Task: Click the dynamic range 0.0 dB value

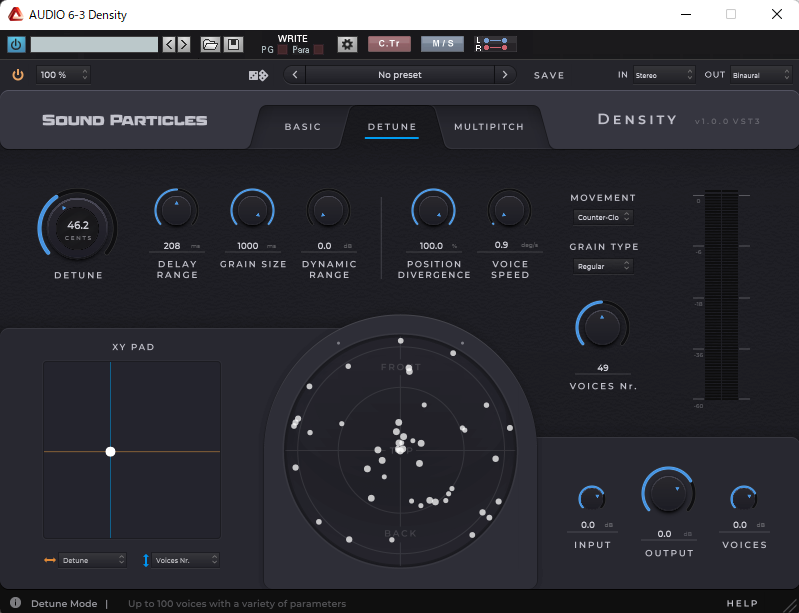Action: tap(325, 246)
